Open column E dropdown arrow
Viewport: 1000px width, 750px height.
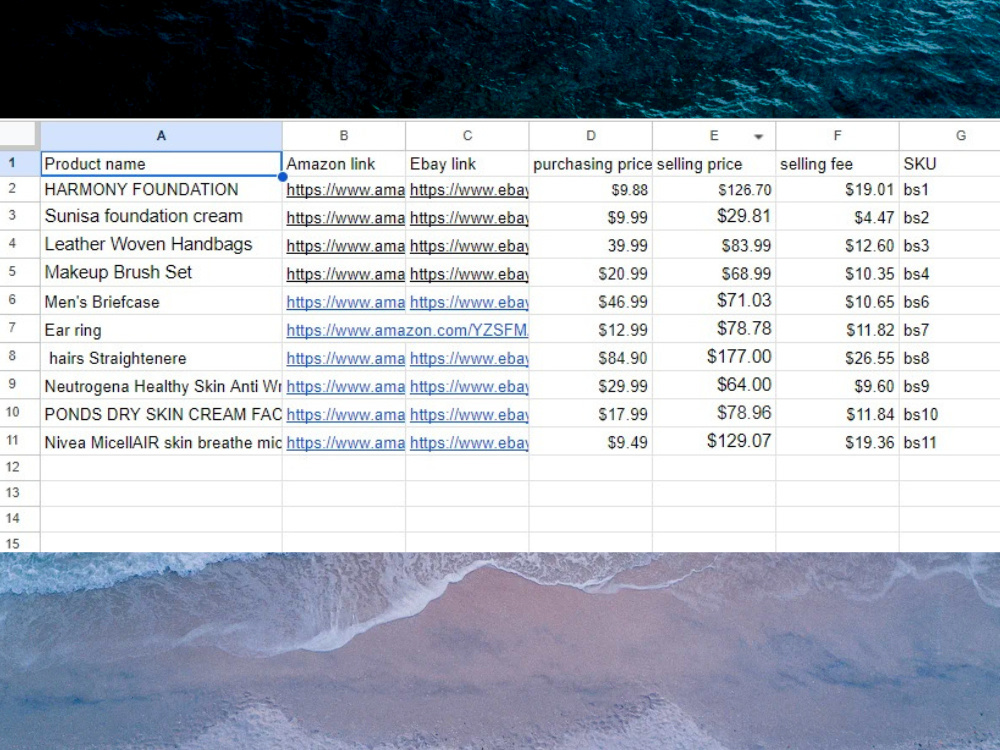tap(758, 136)
